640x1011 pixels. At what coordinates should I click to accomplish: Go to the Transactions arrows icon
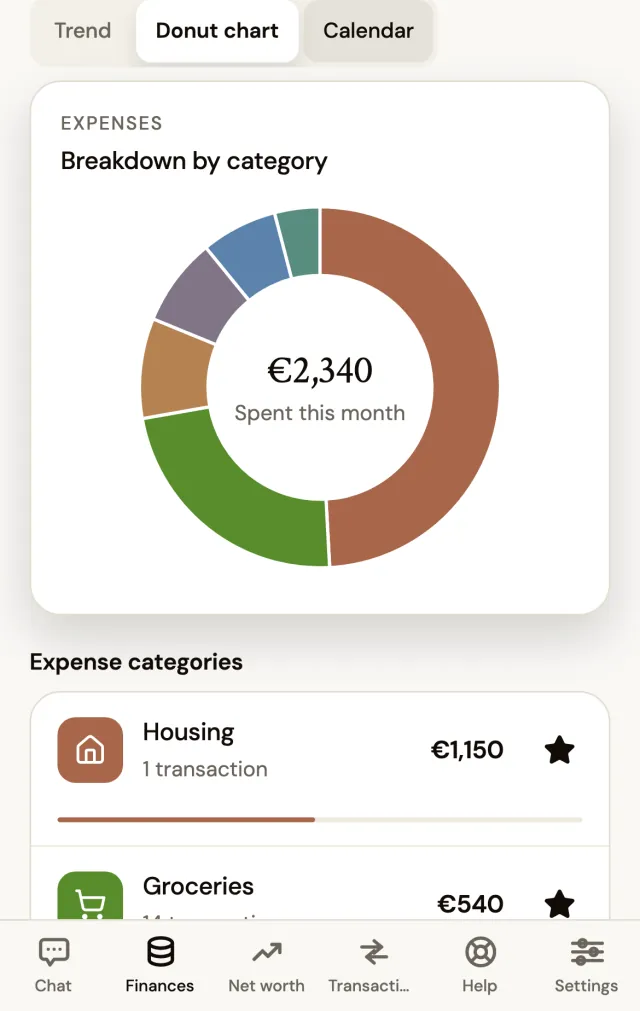[x=373, y=952]
